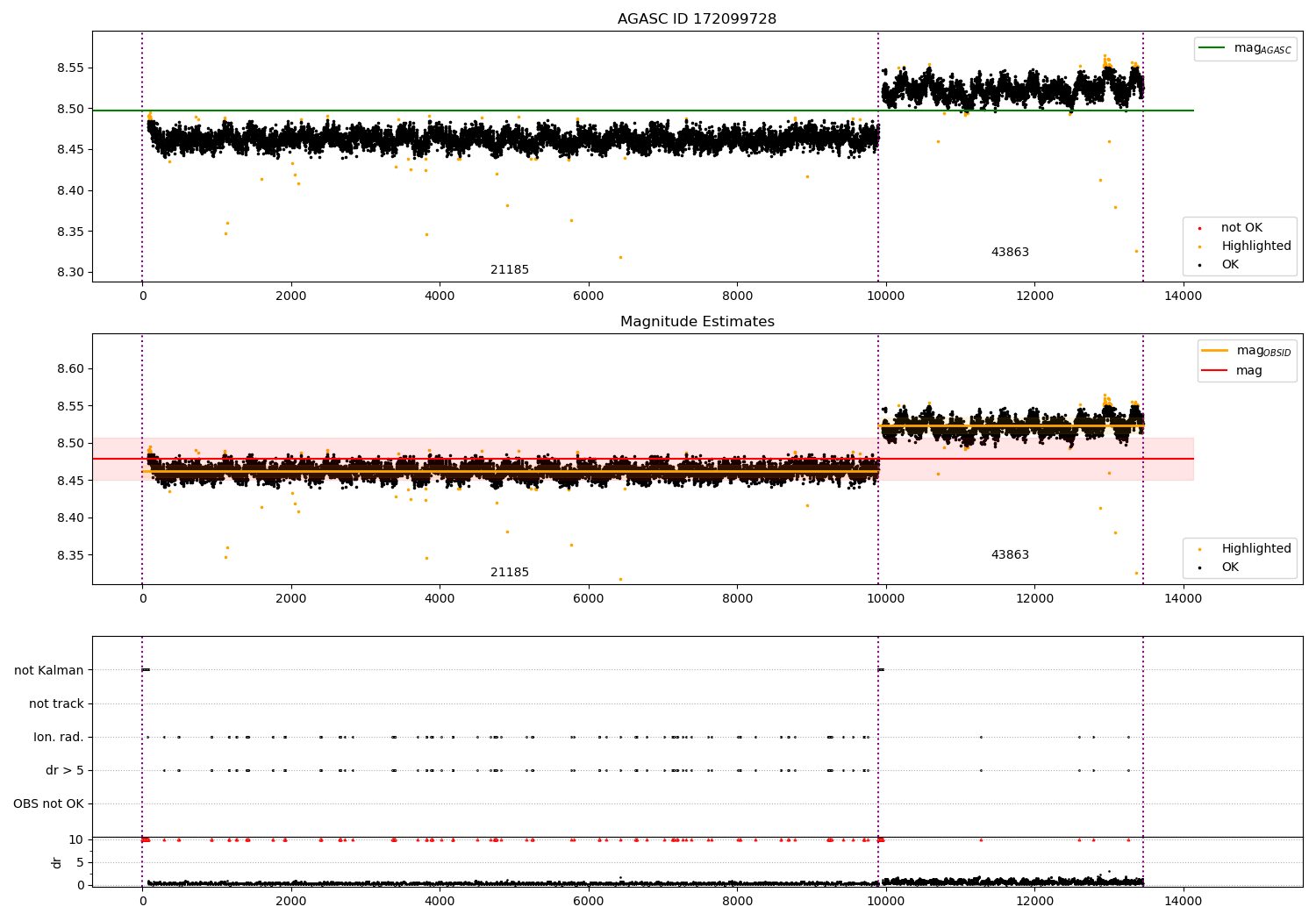Click the 'not track' y-axis label
The height and width of the screenshot is (921, 1316).
coord(56,704)
